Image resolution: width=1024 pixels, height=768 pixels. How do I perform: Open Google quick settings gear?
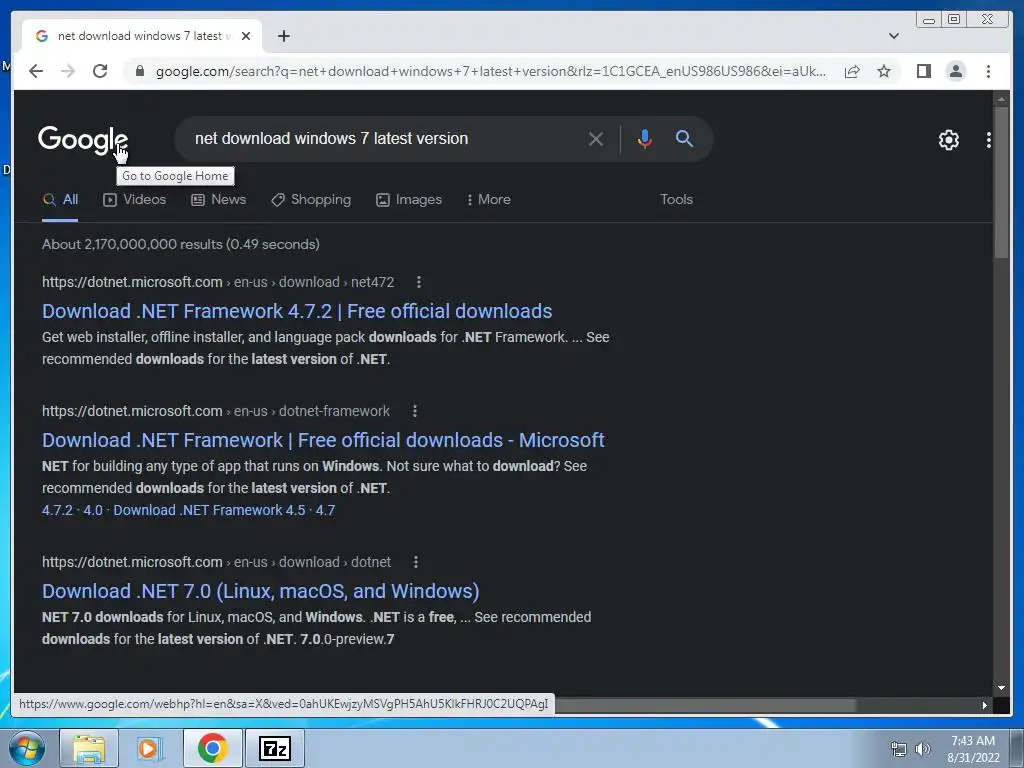pyautogui.click(x=948, y=140)
